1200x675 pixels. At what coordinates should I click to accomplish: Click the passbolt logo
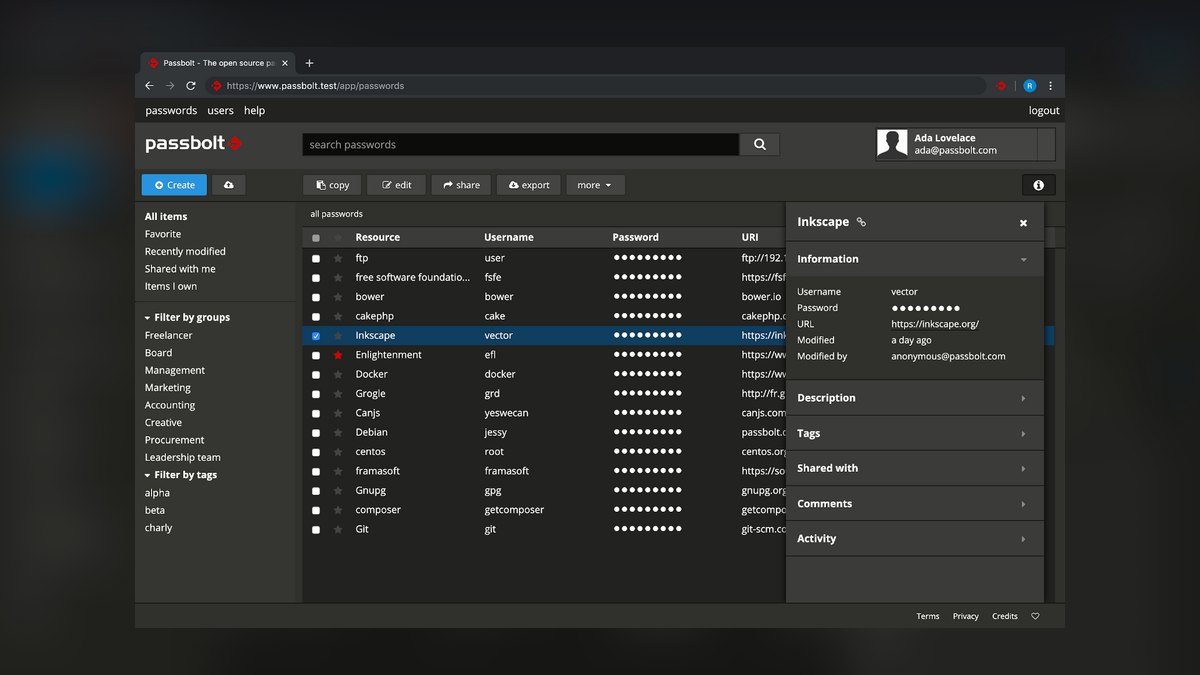(x=194, y=144)
